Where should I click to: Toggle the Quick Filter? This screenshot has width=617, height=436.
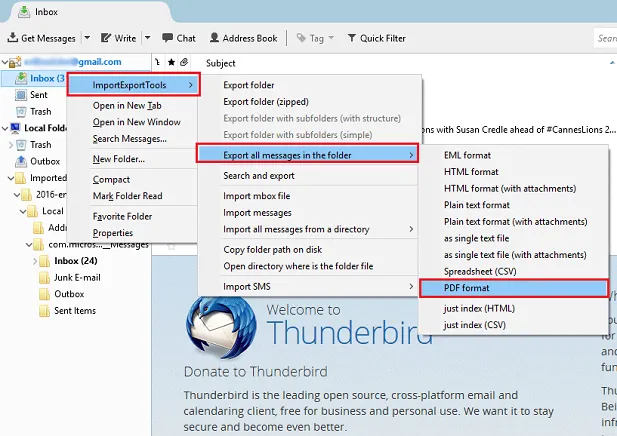377,38
